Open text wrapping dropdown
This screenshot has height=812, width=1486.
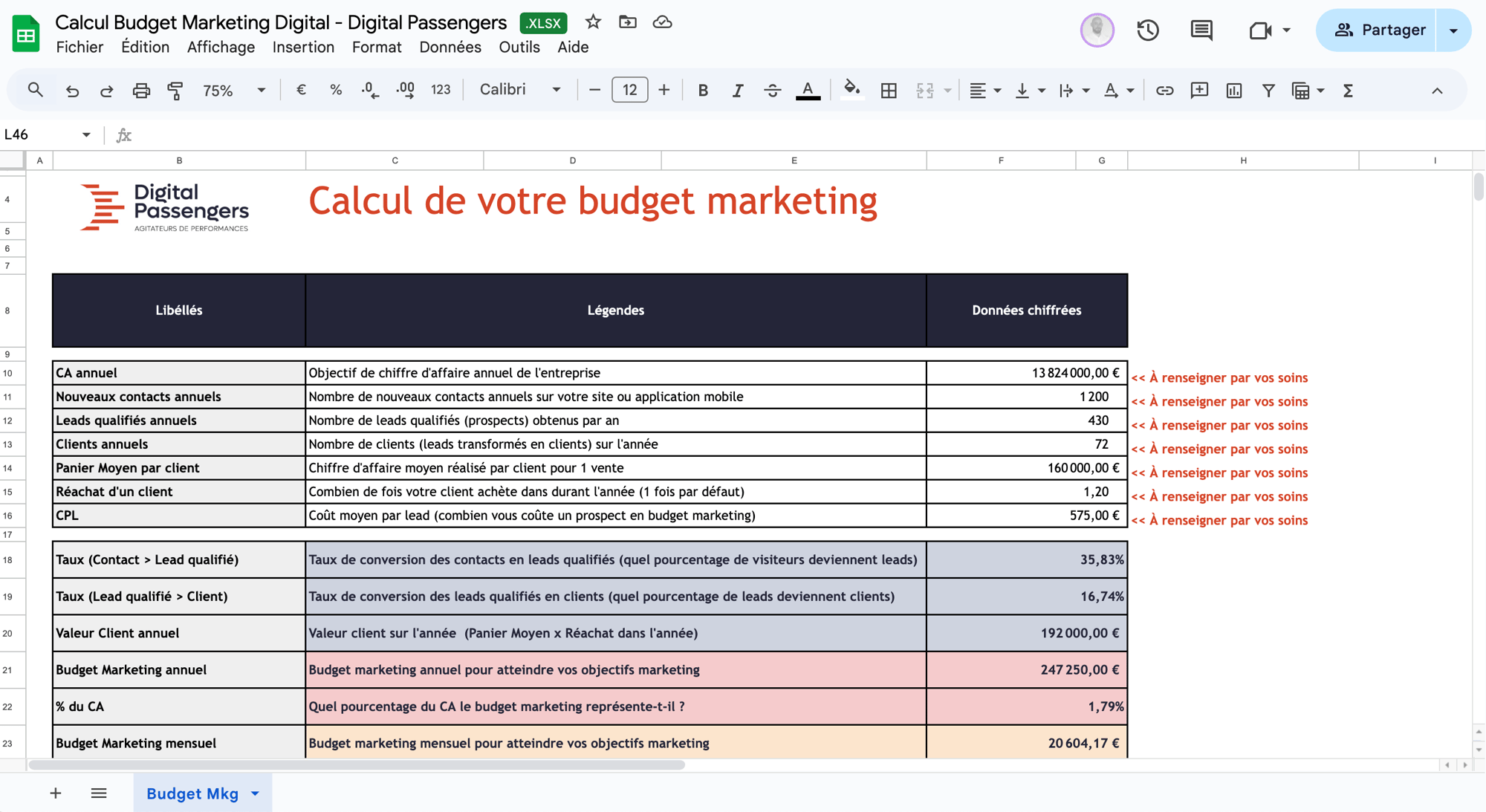tap(1074, 90)
